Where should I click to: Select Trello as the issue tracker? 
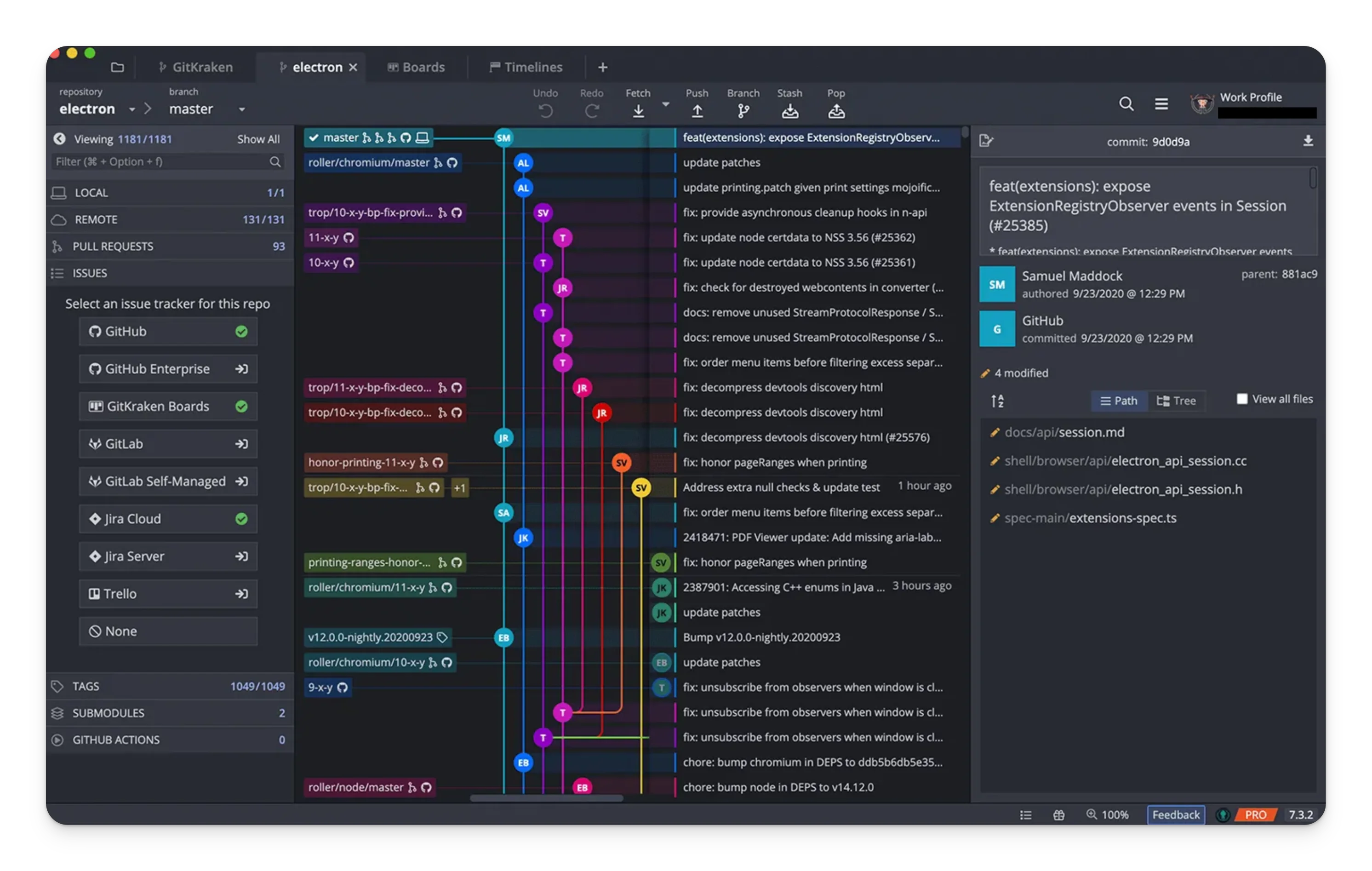click(168, 593)
